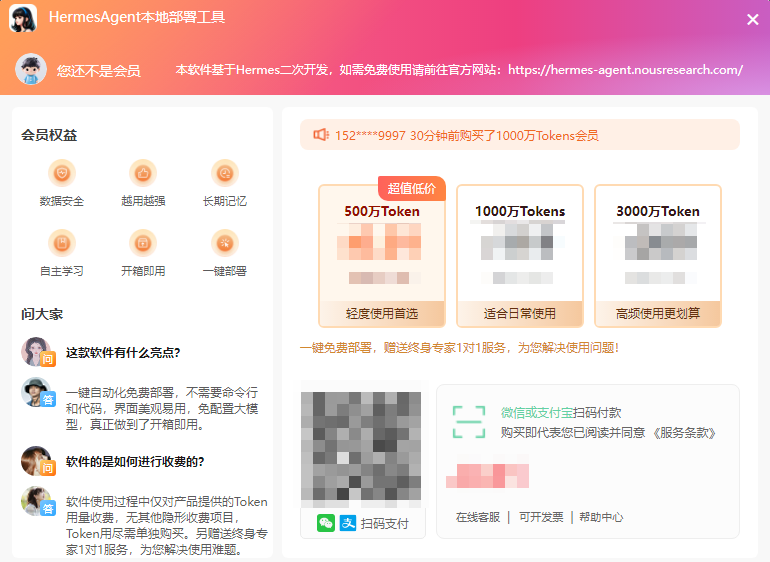
Task: Click asker avatar beside 软件的是如何进行收费的?
Action: pyautogui.click(x=36, y=461)
